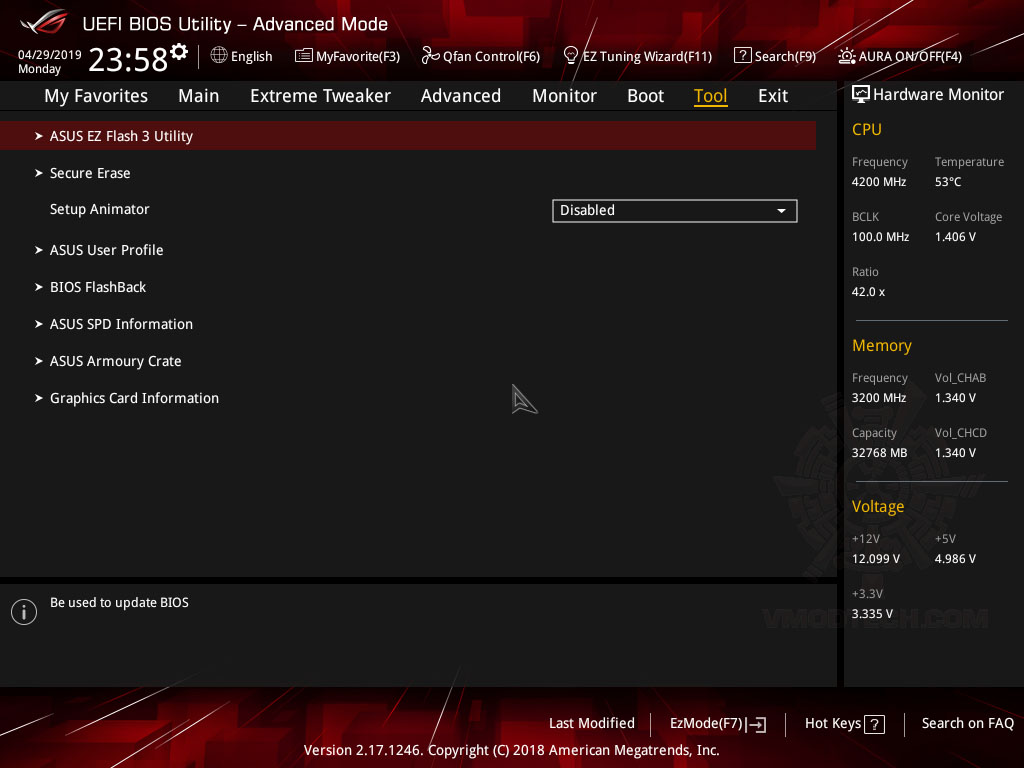Click Core Voltage value 1.406 V

pyautogui.click(x=955, y=237)
